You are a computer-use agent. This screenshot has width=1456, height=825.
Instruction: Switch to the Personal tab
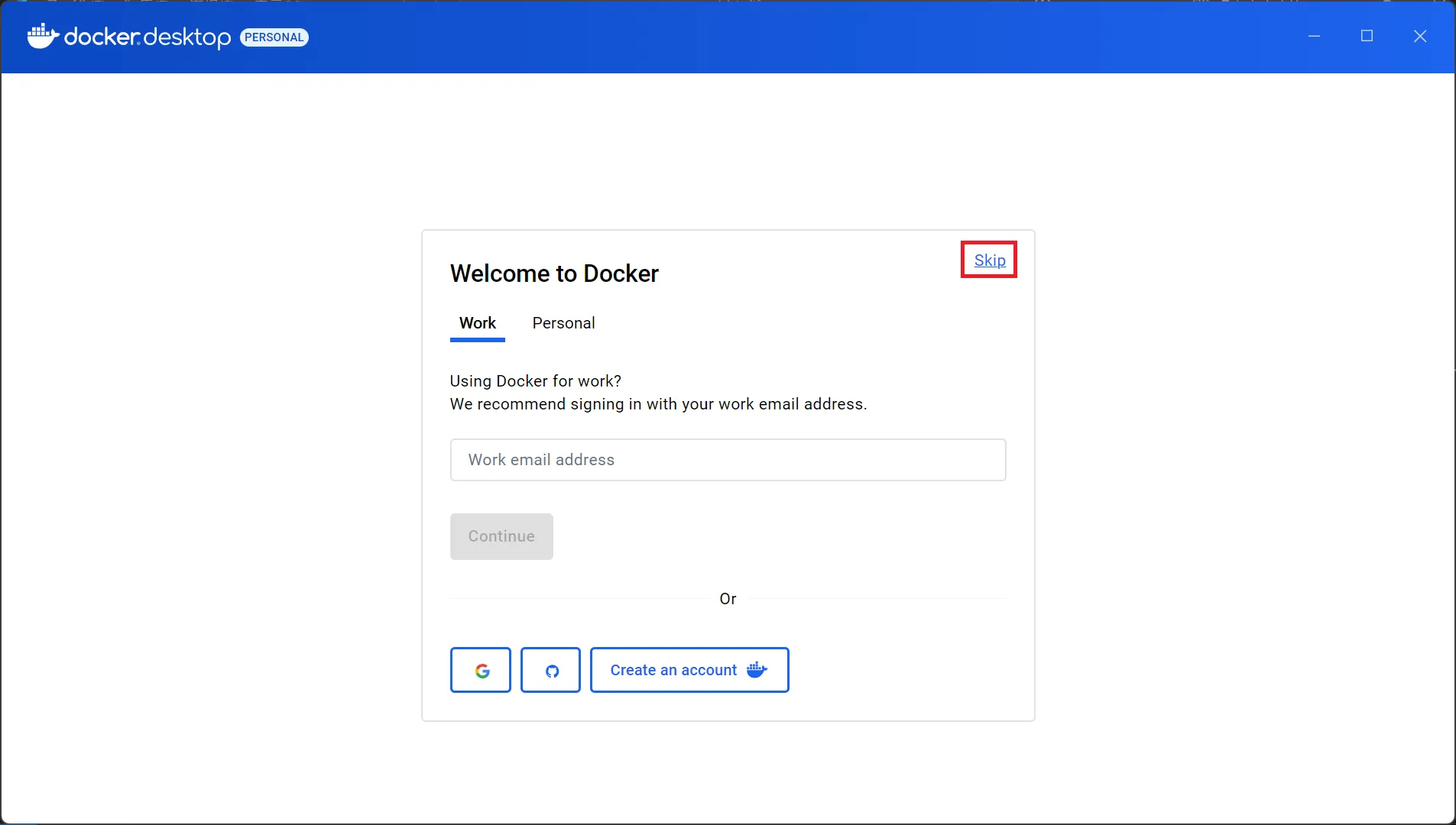tap(563, 323)
